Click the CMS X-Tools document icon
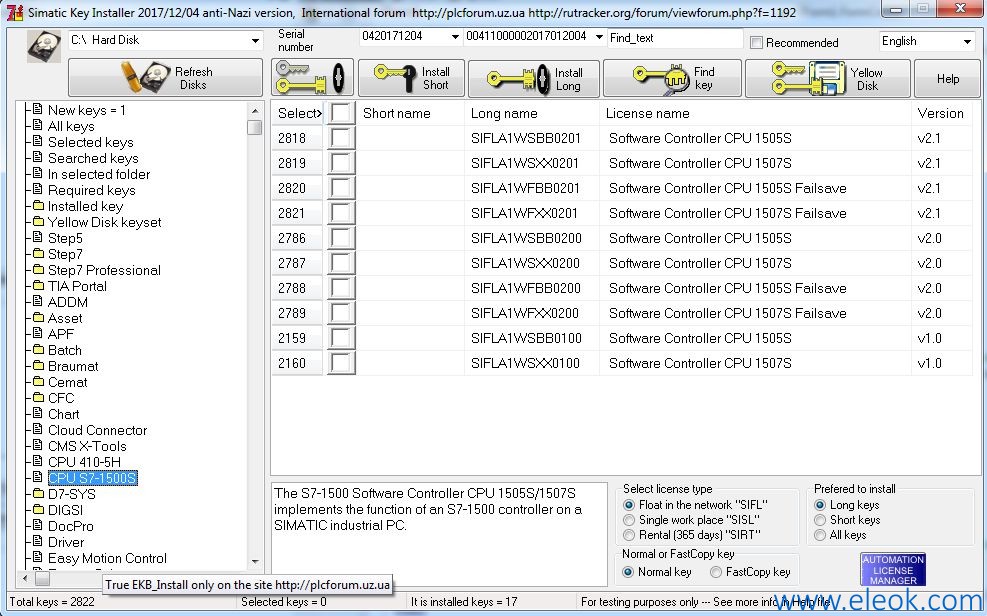The image size is (987, 616). tap(38, 446)
